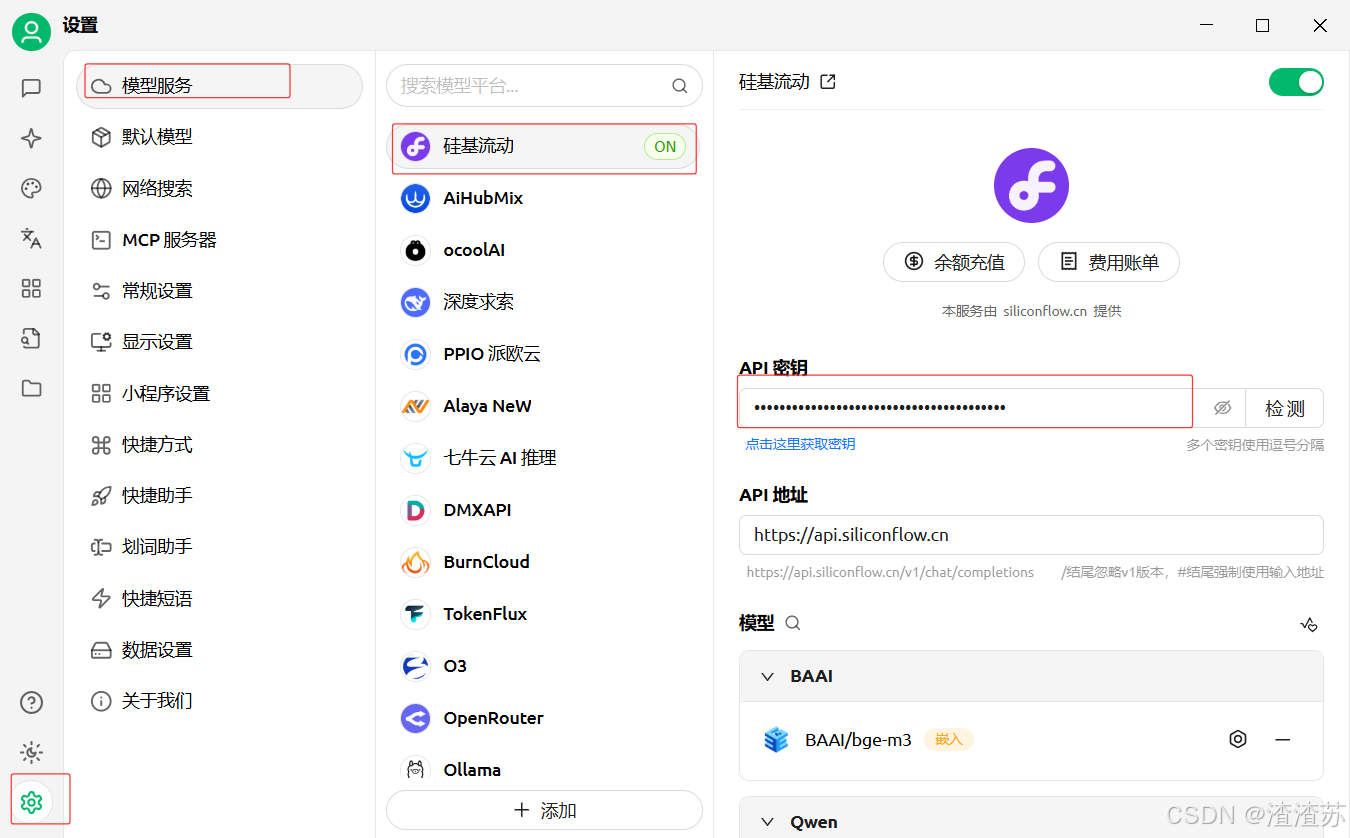Open 关于我们 settings menu

(x=219, y=701)
